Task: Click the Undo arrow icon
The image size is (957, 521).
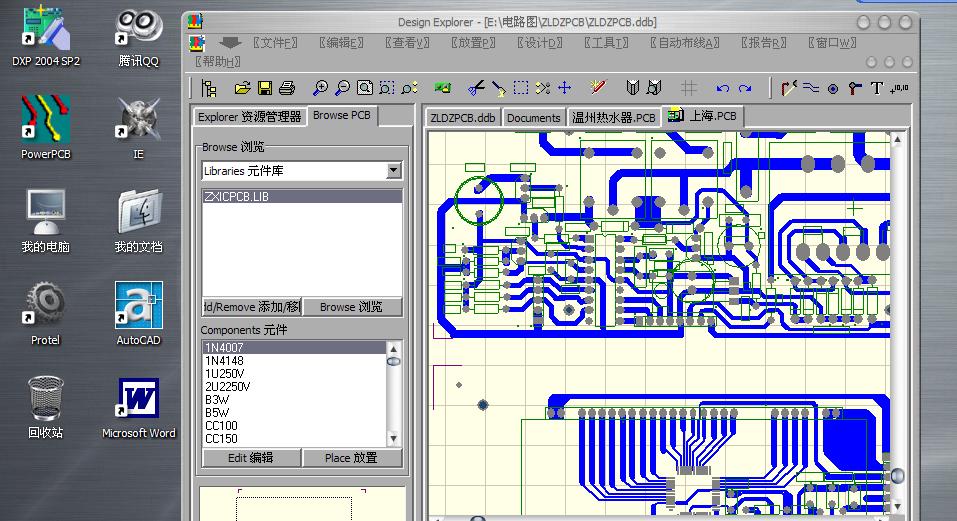Action: click(x=723, y=89)
